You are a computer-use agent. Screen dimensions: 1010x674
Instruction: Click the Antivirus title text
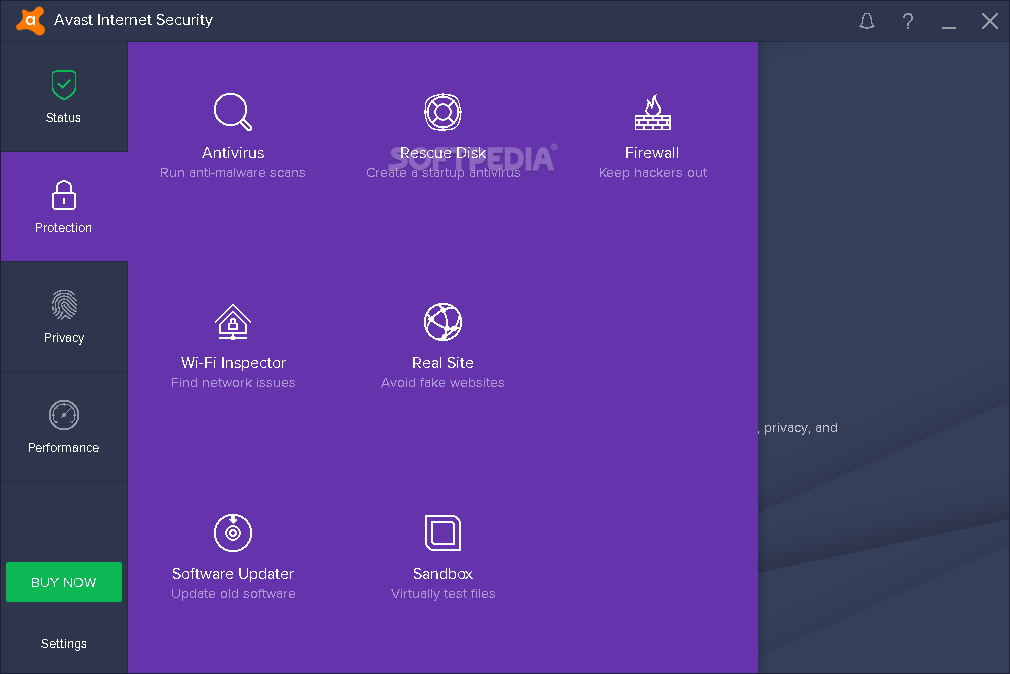click(x=233, y=153)
